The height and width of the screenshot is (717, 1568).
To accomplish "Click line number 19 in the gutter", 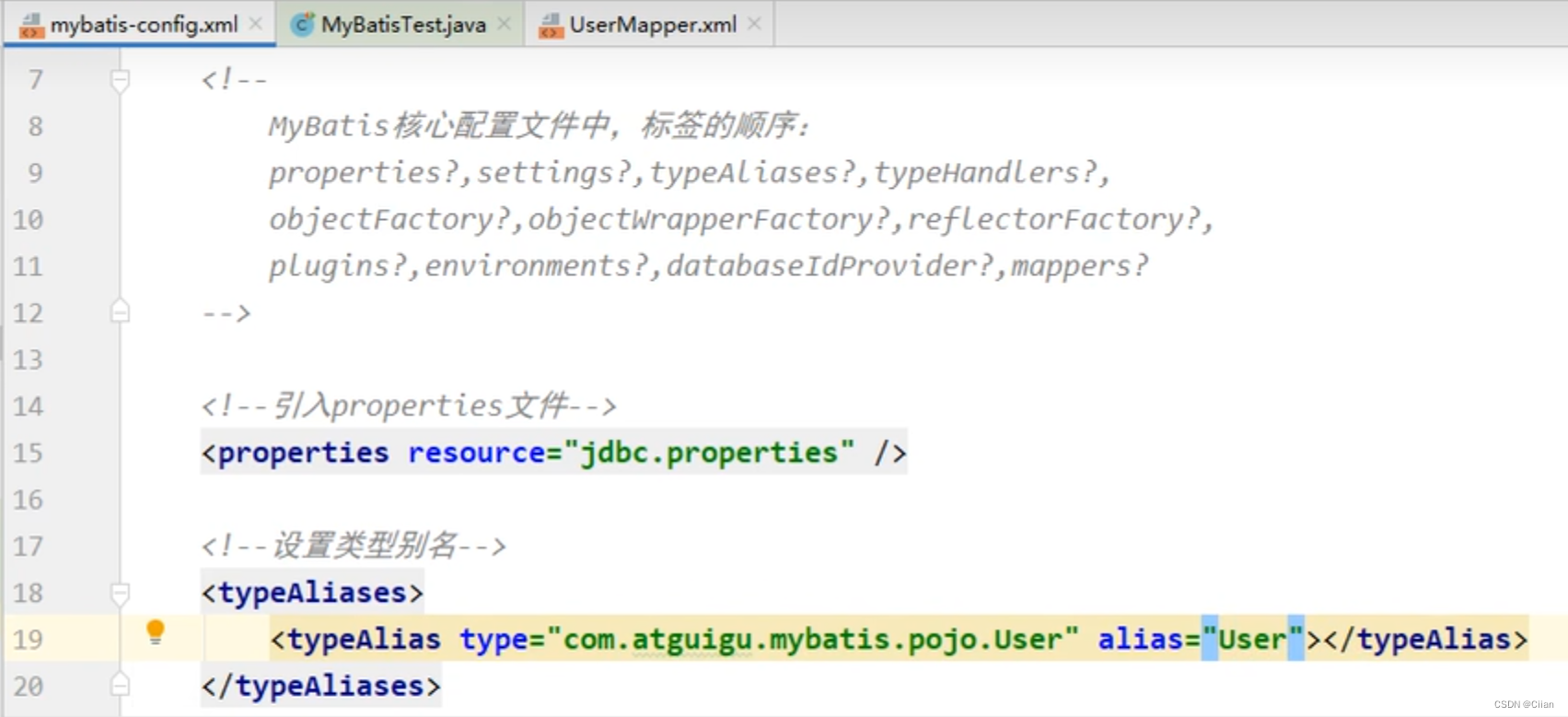I will pyautogui.click(x=28, y=640).
